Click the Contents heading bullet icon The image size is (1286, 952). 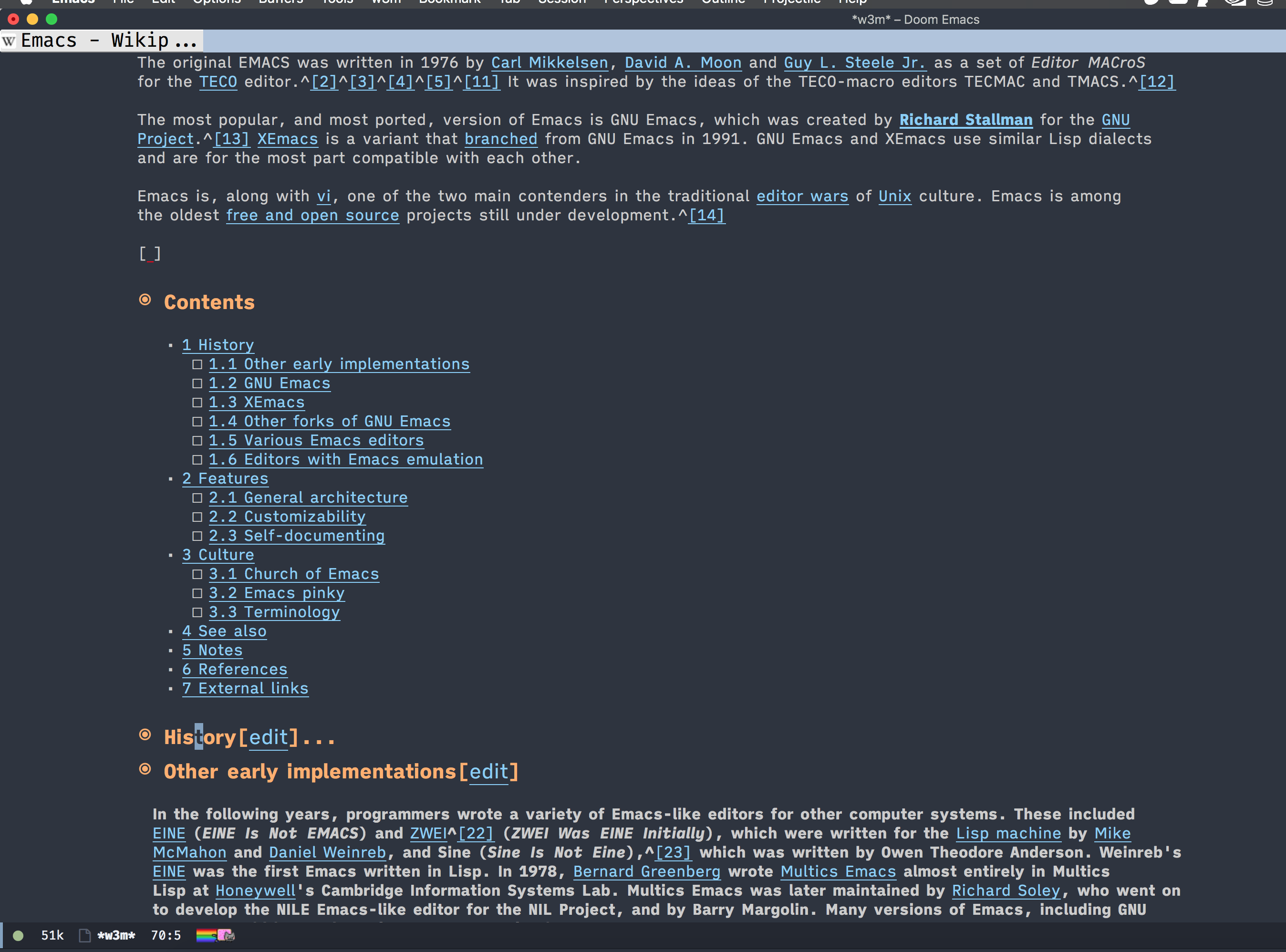pos(145,300)
